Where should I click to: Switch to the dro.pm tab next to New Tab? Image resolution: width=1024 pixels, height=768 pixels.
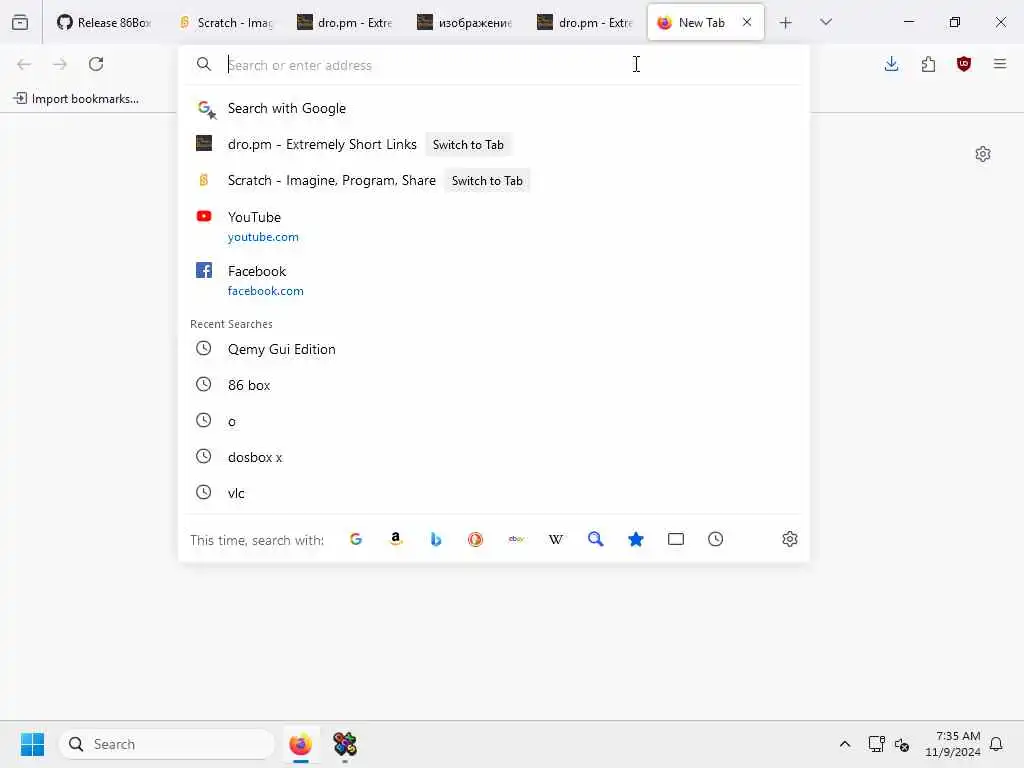tap(586, 22)
